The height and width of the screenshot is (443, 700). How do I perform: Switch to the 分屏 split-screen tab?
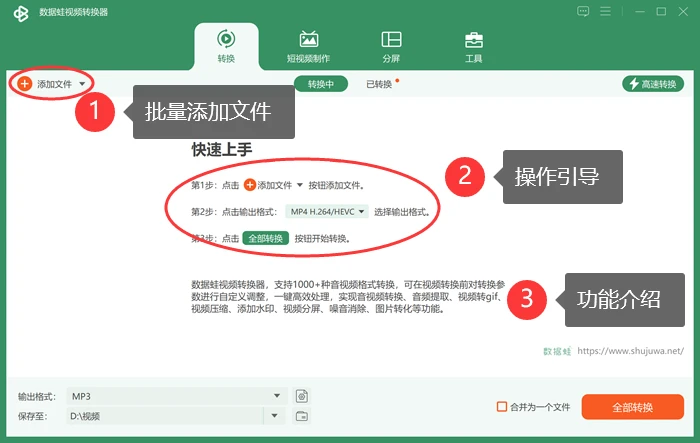pyautogui.click(x=391, y=47)
